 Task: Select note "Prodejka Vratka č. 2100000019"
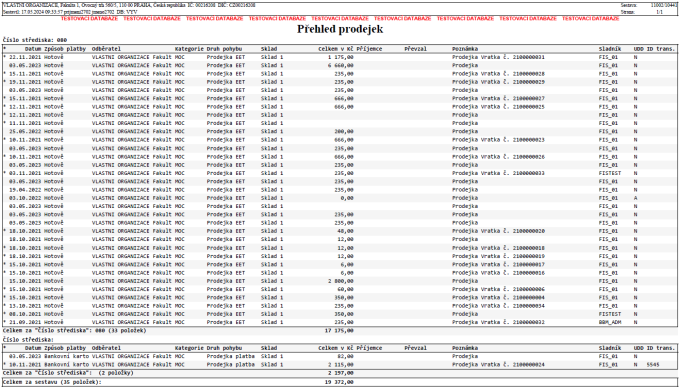(498, 256)
